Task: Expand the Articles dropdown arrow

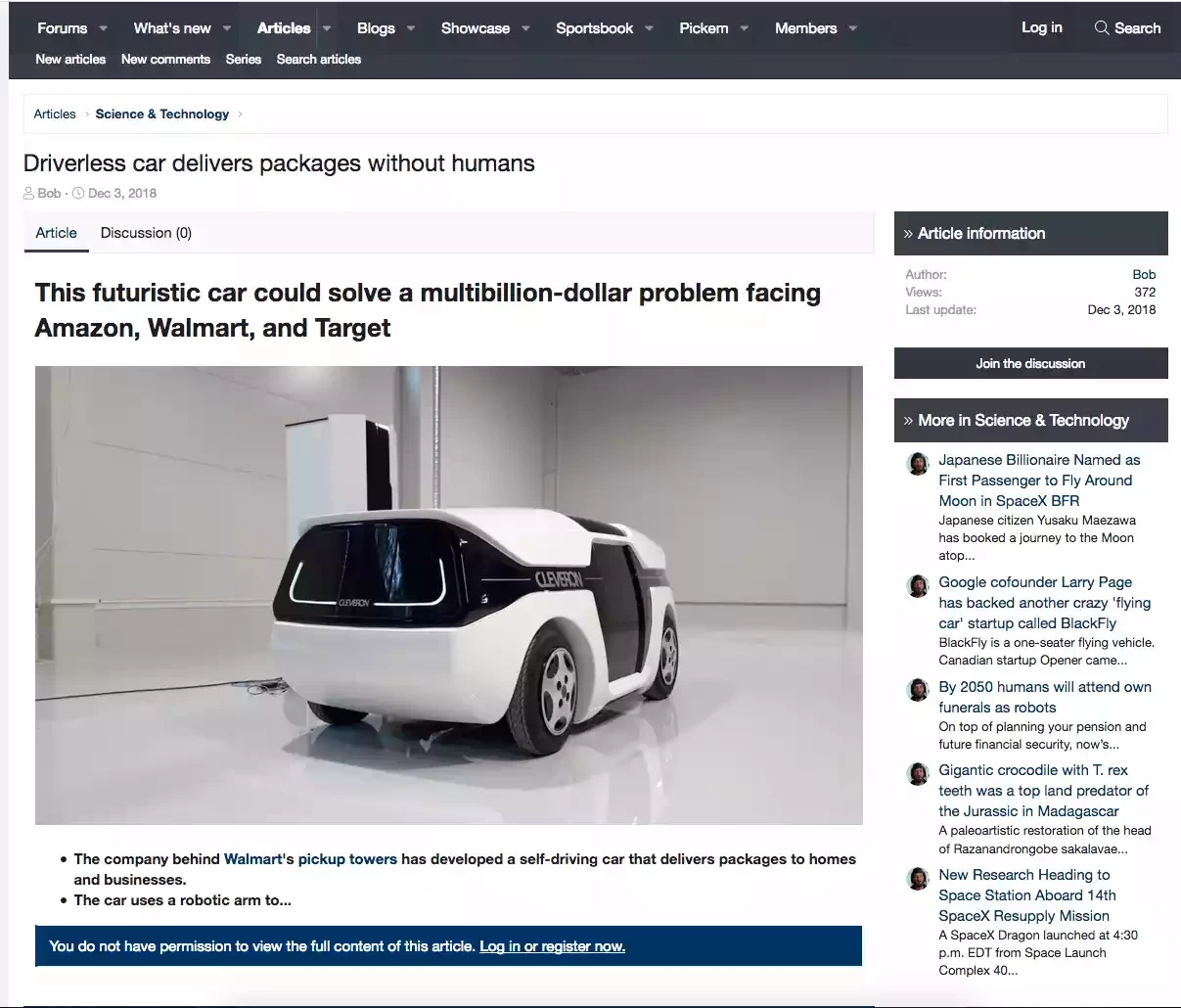Action: tap(327, 28)
